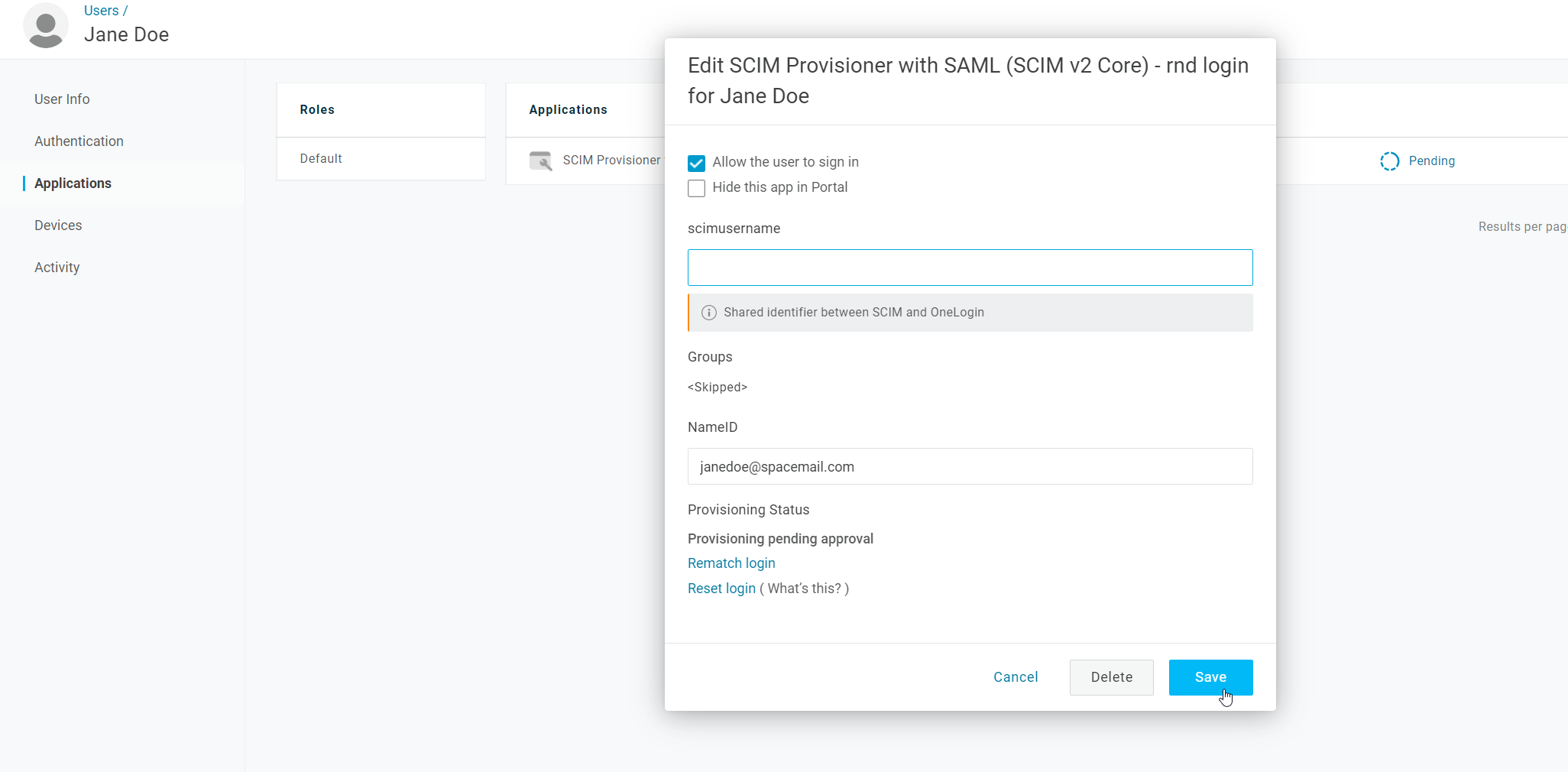Click the Provisioning pending approval text

pyautogui.click(x=780, y=539)
